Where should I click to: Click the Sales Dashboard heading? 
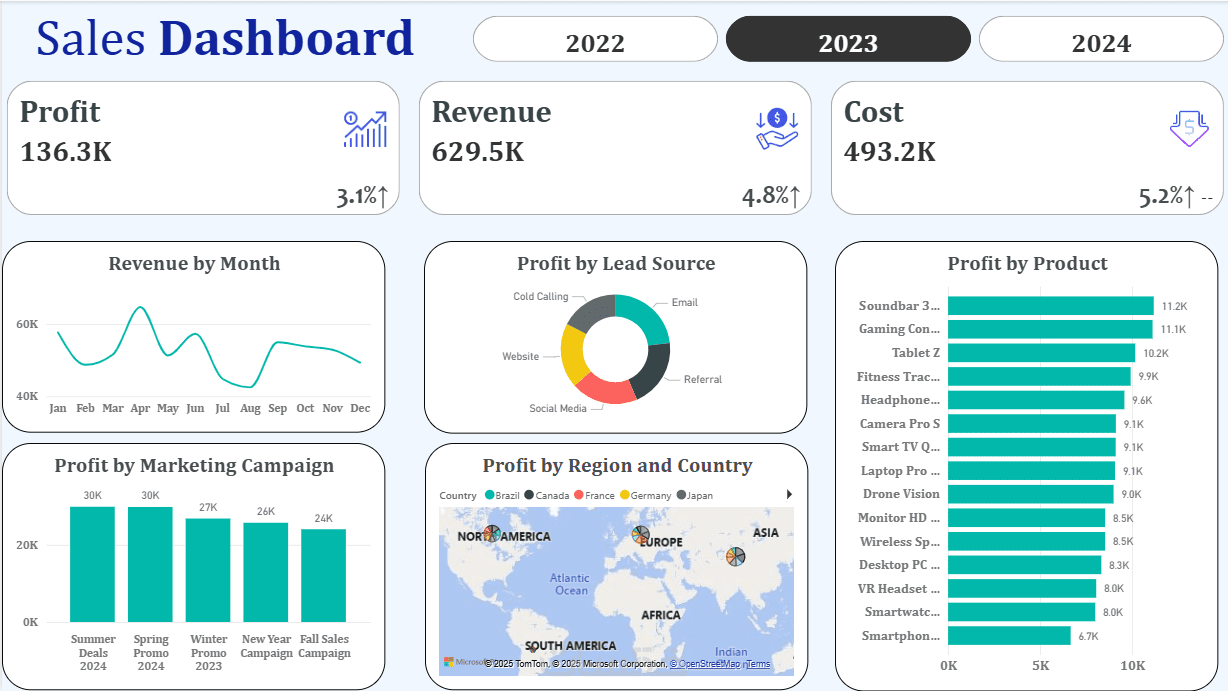tap(225, 38)
